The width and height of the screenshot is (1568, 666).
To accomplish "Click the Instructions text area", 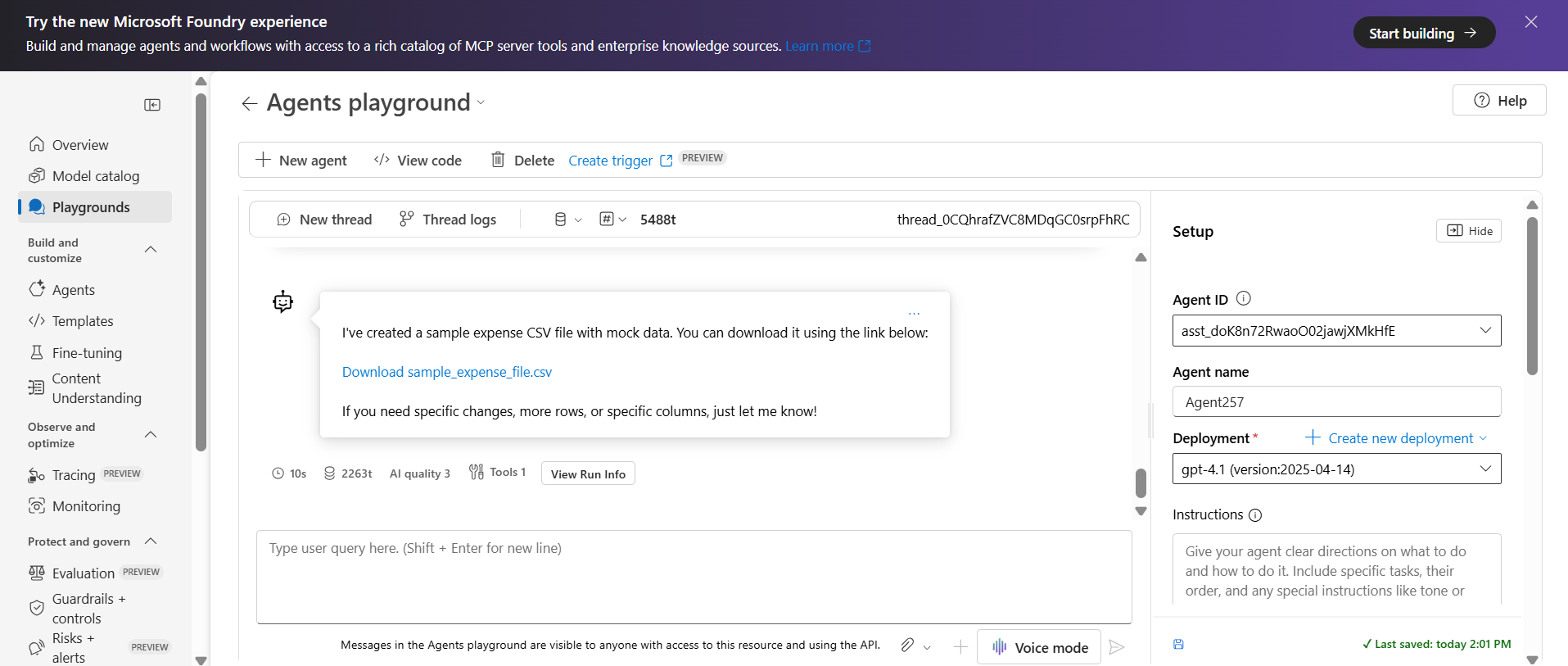I will pyautogui.click(x=1336, y=569).
